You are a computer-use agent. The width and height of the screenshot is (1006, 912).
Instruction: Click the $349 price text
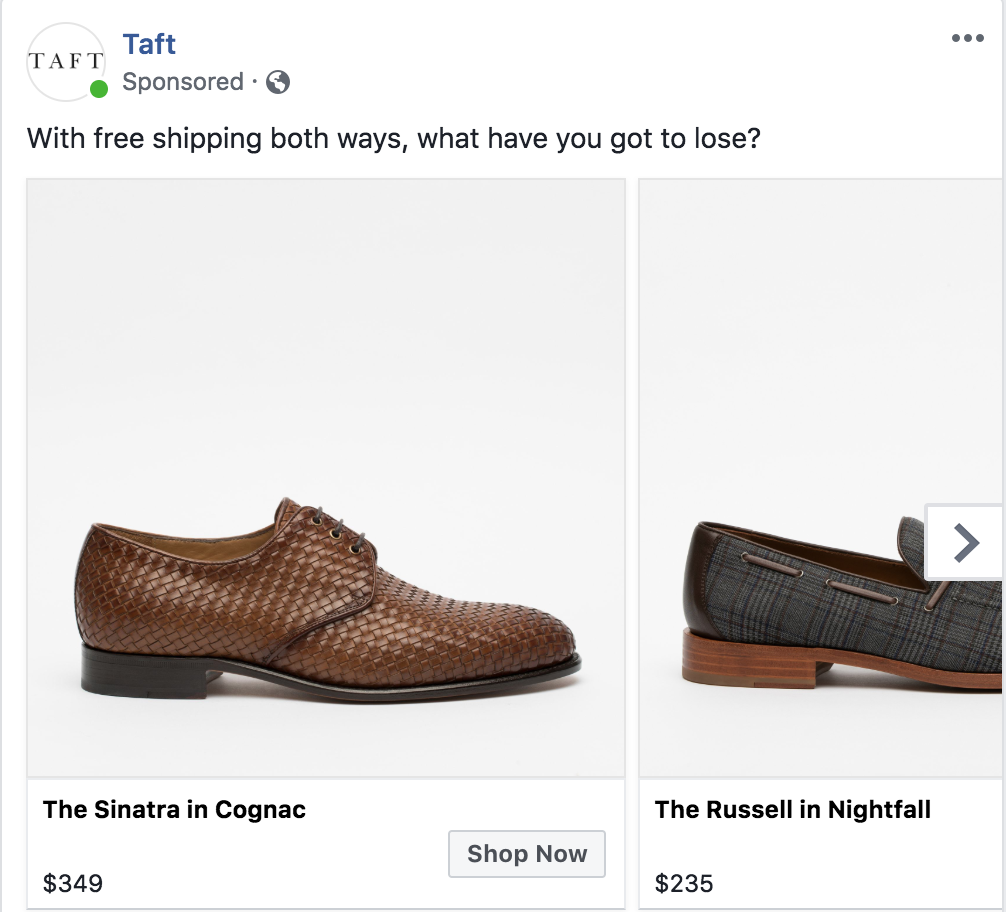72,883
